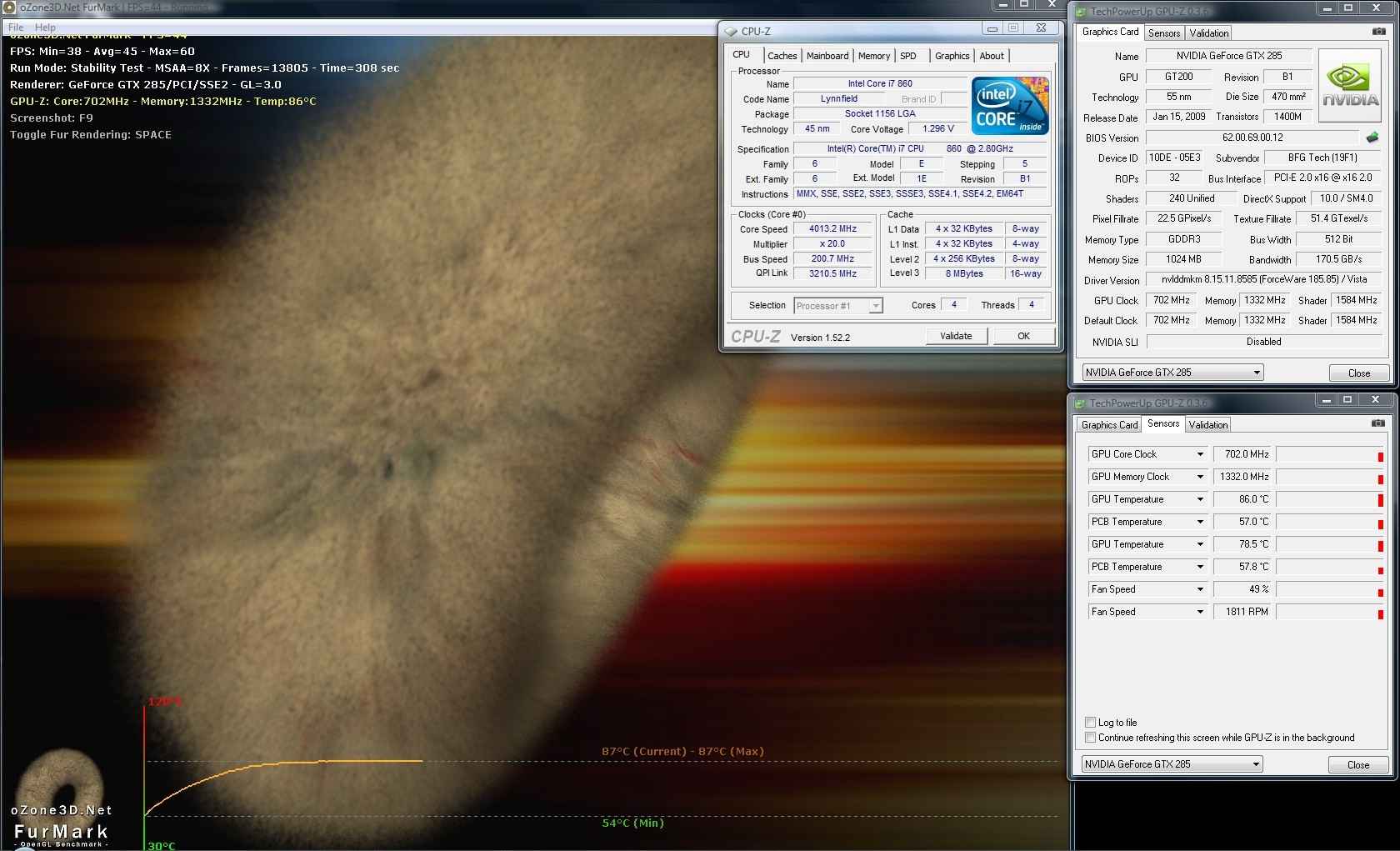1400x851 pixels.
Task: Click the Intel Core i7 logo badge
Action: pos(1010,106)
